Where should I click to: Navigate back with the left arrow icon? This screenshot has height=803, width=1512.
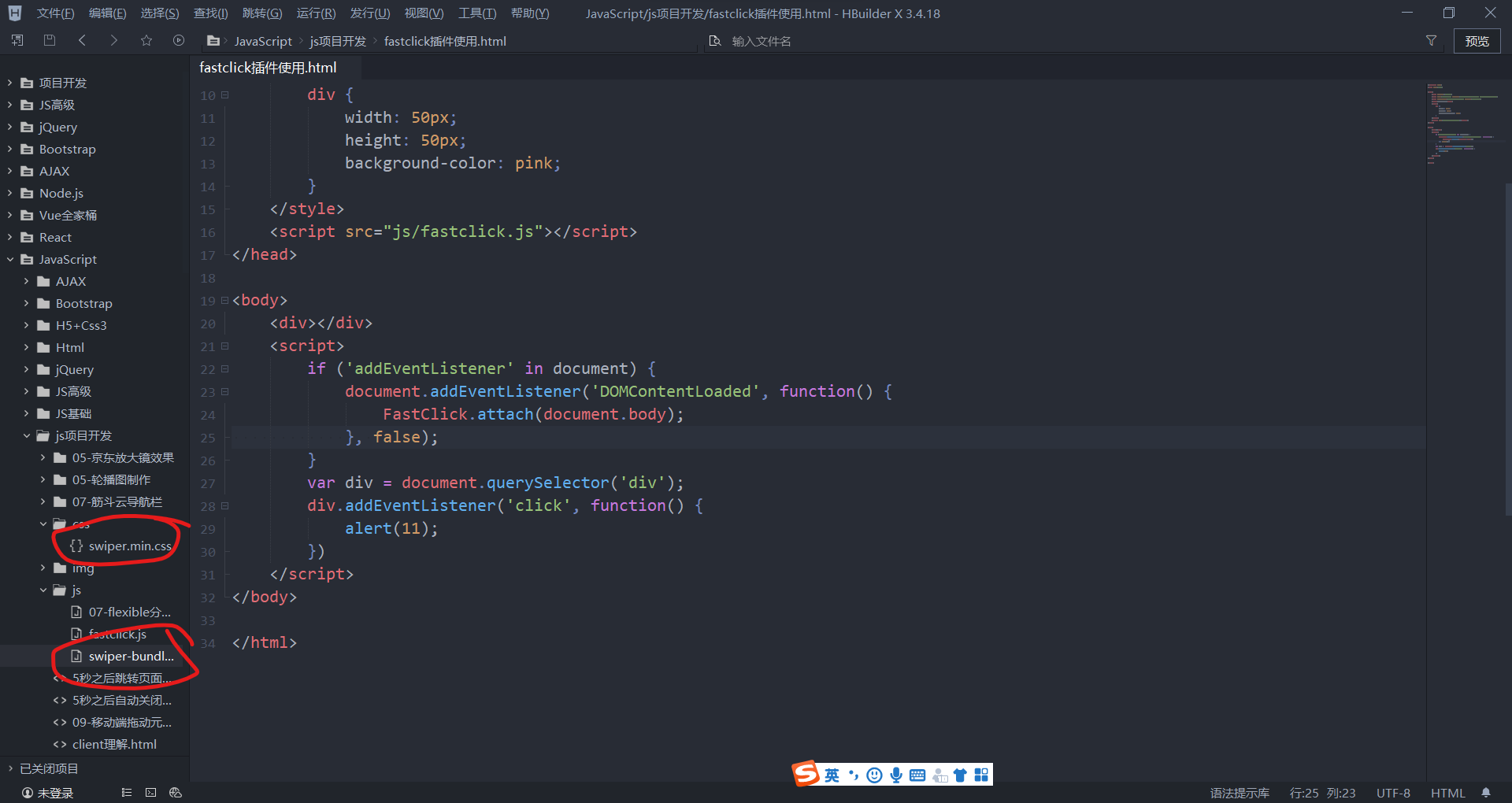click(x=82, y=40)
